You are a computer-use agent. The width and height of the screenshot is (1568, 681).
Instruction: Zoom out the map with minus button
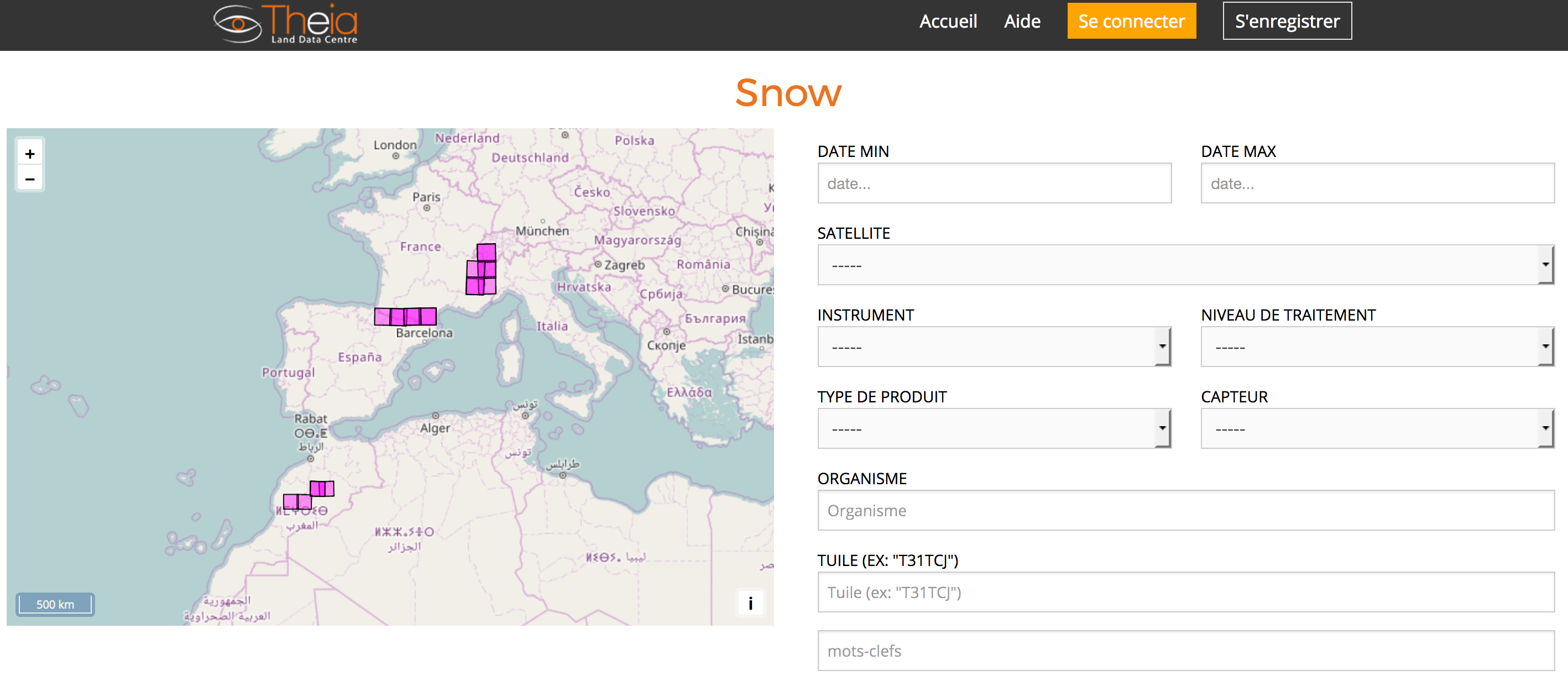coord(30,179)
